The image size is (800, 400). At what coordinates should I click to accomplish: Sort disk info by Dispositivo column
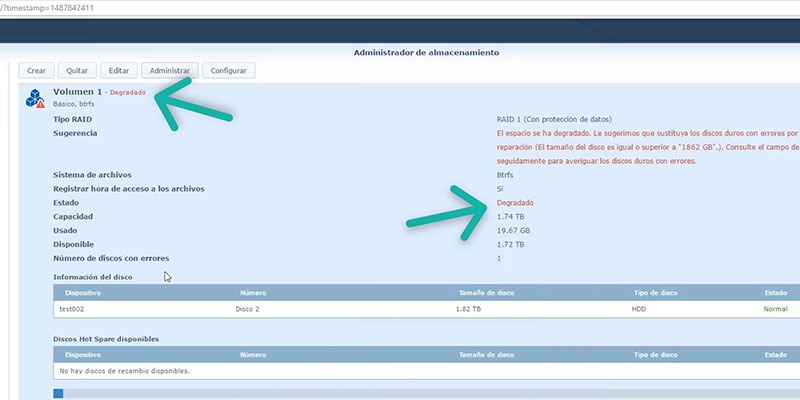pyautogui.click(x=83, y=293)
